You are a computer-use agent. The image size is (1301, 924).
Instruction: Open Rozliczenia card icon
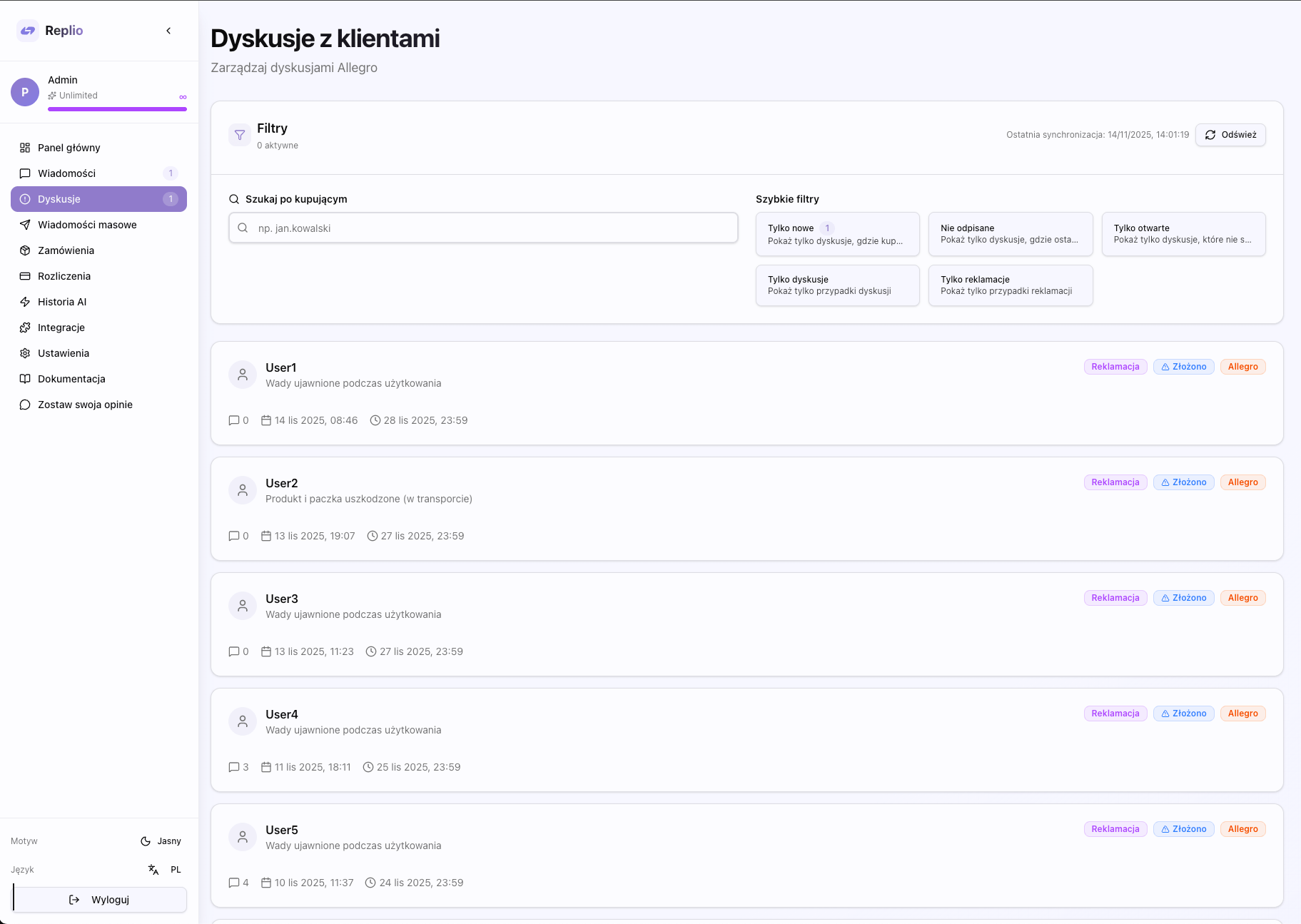tap(25, 276)
